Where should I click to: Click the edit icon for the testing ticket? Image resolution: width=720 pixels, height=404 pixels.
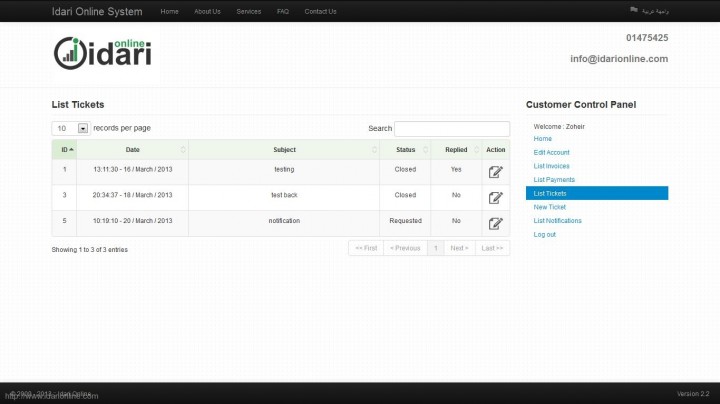click(x=495, y=171)
